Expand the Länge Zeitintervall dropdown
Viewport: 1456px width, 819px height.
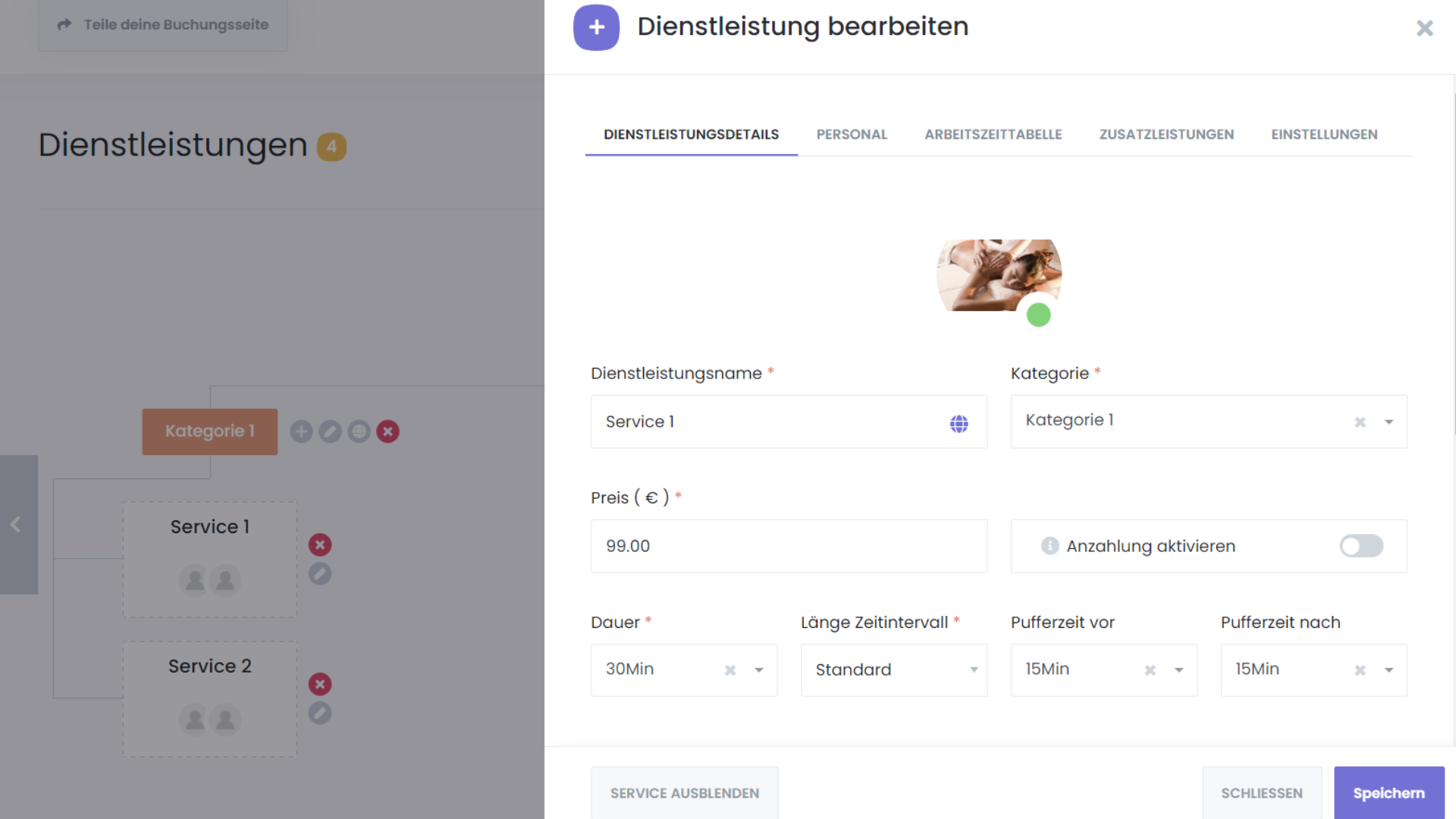pyautogui.click(x=974, y=670)
